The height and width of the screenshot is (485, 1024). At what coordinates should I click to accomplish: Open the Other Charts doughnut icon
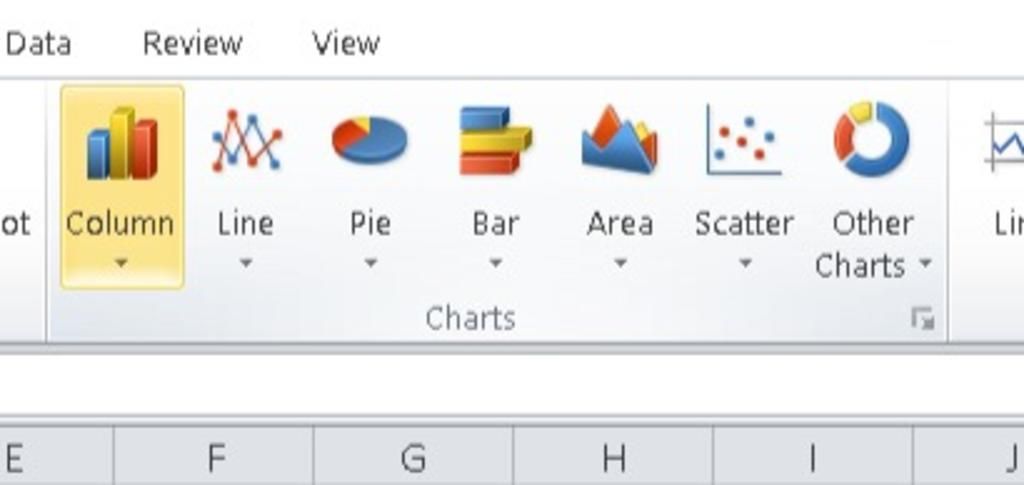pos(871,139)
